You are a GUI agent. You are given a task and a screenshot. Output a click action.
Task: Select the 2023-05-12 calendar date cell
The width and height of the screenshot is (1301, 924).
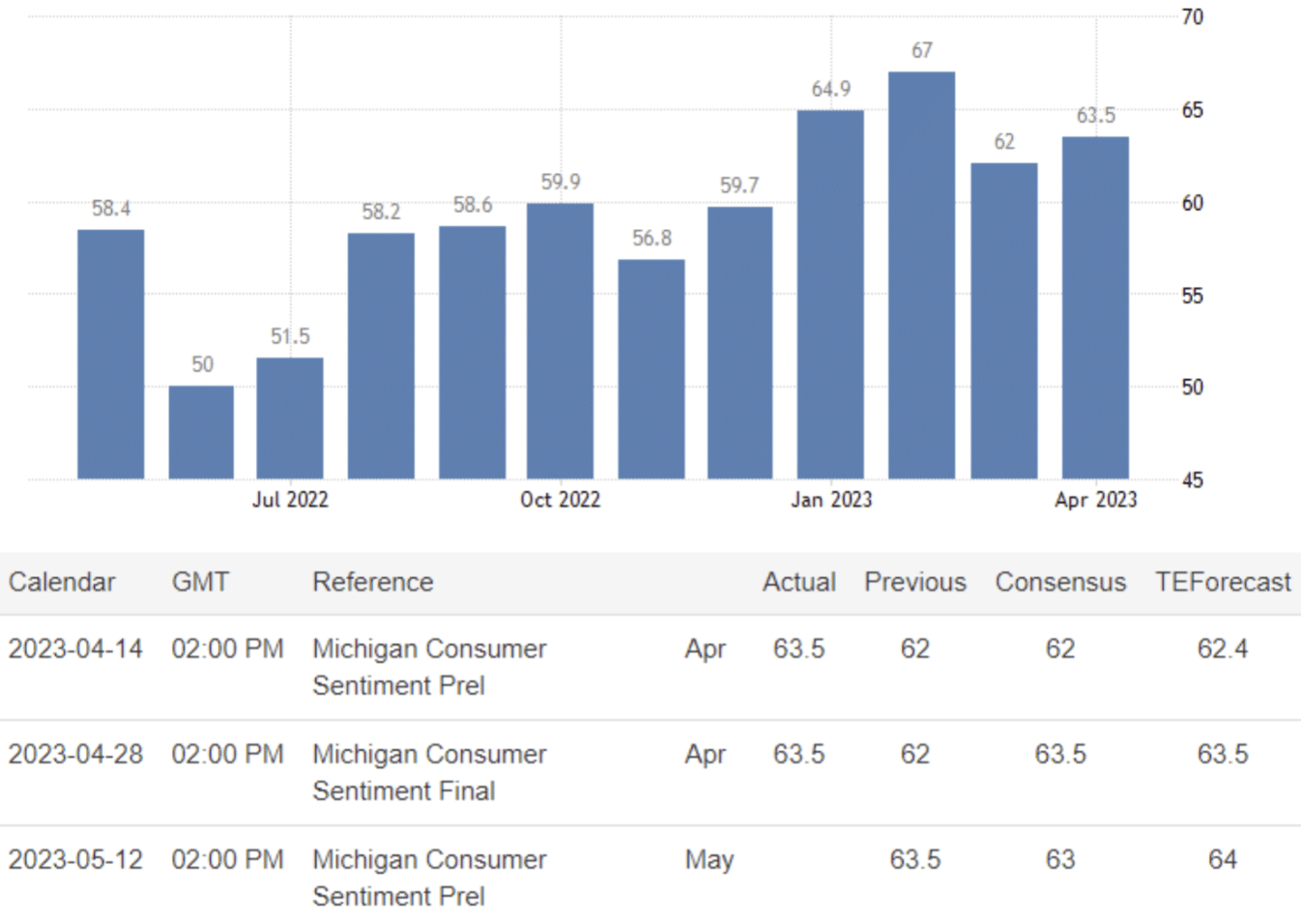(x=75, y=859)
